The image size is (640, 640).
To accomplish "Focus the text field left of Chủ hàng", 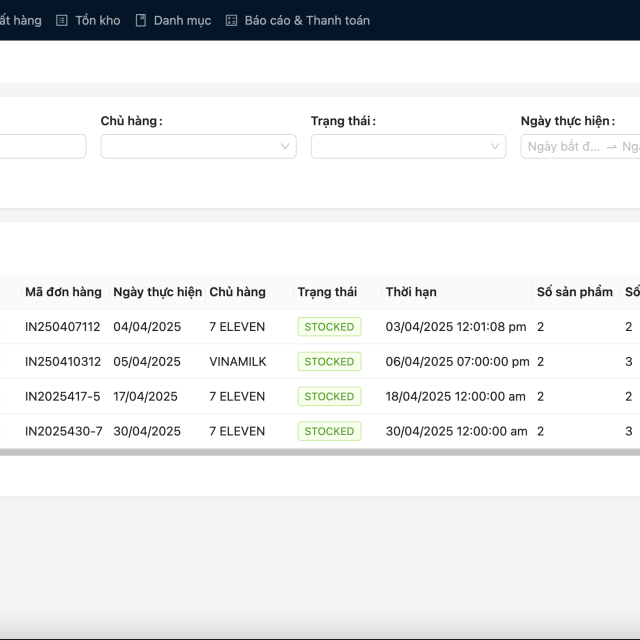I will click(x=43, y=146).
